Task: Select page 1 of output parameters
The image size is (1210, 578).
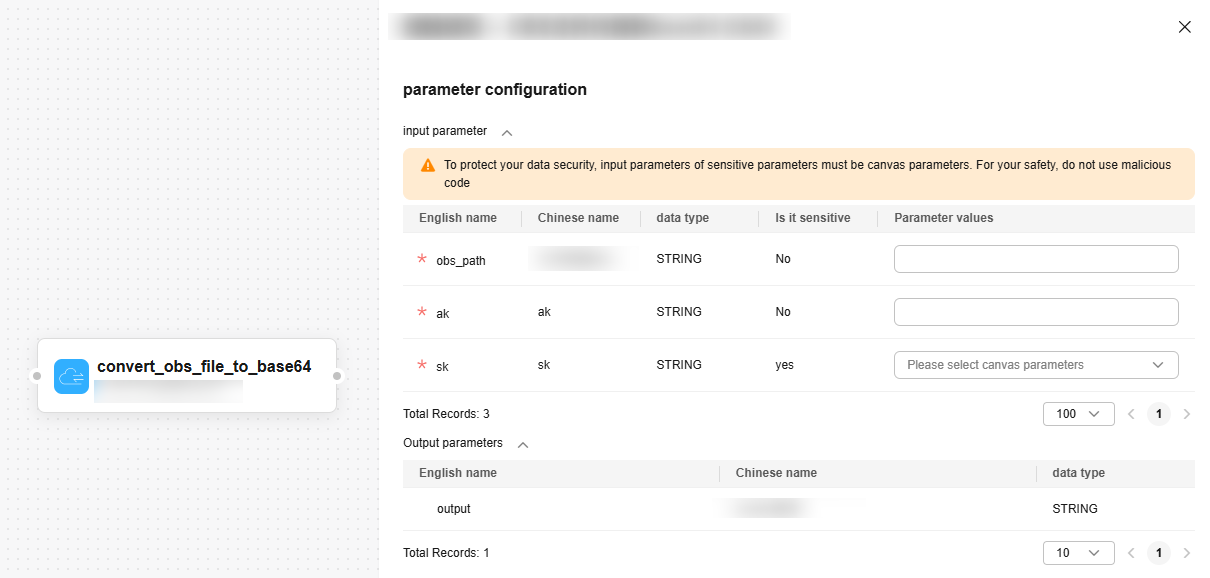Action: (1159, 553)
